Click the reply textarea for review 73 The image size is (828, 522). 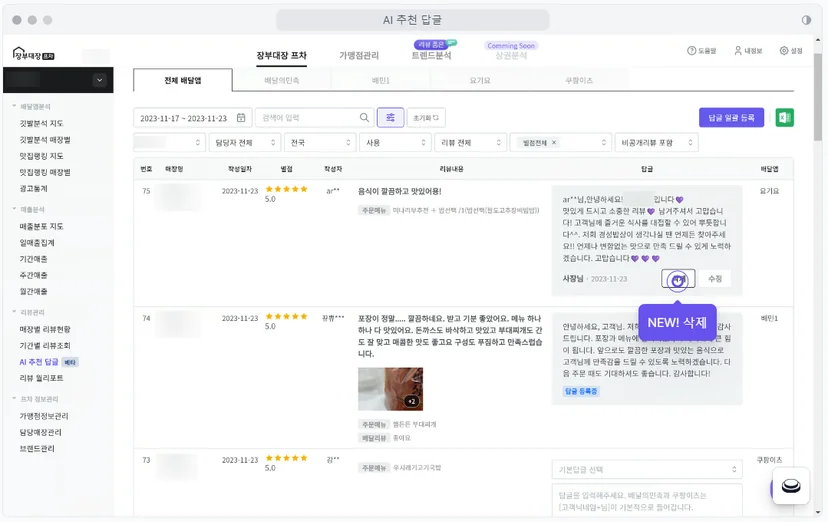[647, 500]
